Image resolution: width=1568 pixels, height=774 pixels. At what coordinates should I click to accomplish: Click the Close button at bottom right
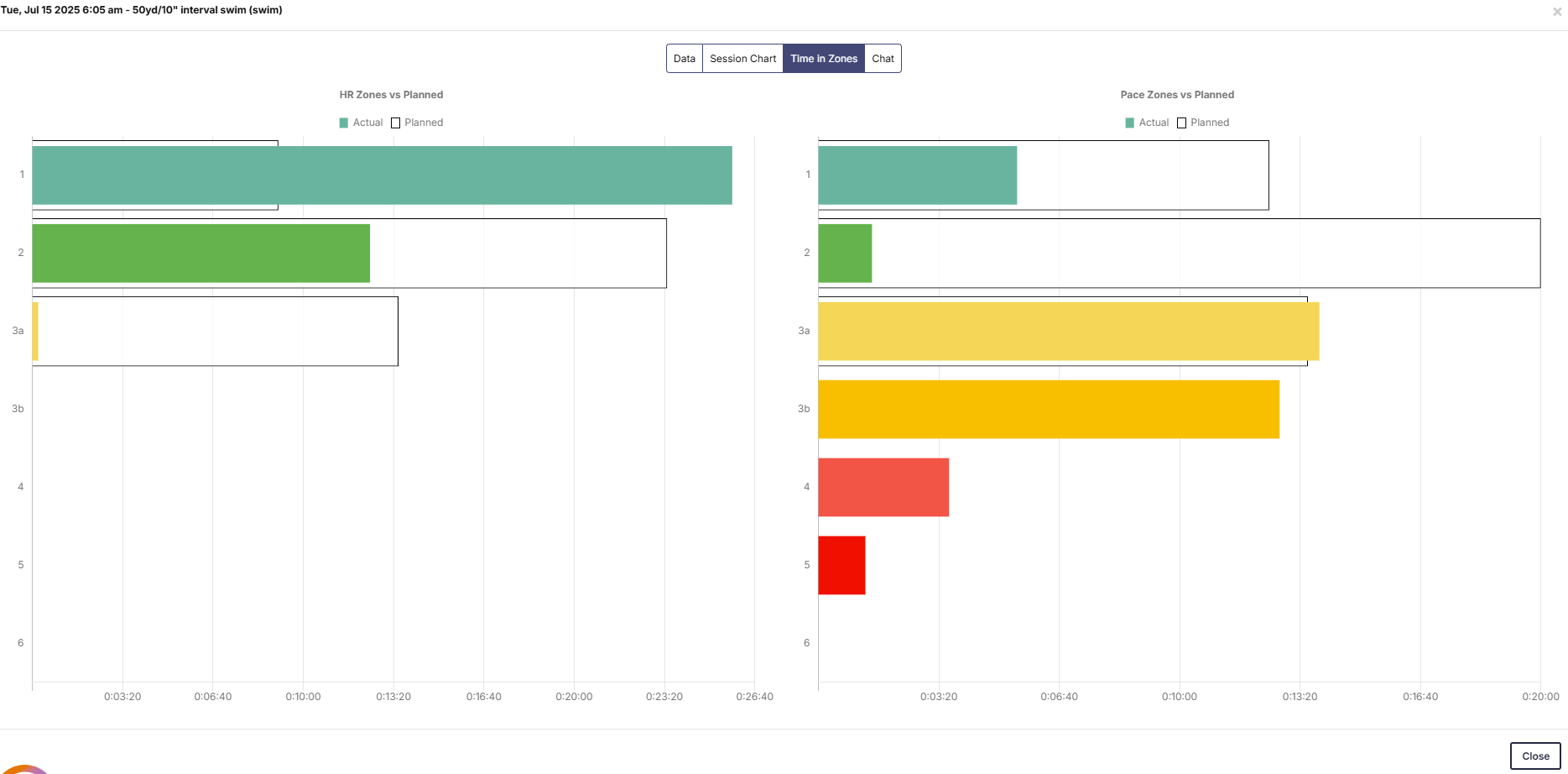pos(1534,756)
